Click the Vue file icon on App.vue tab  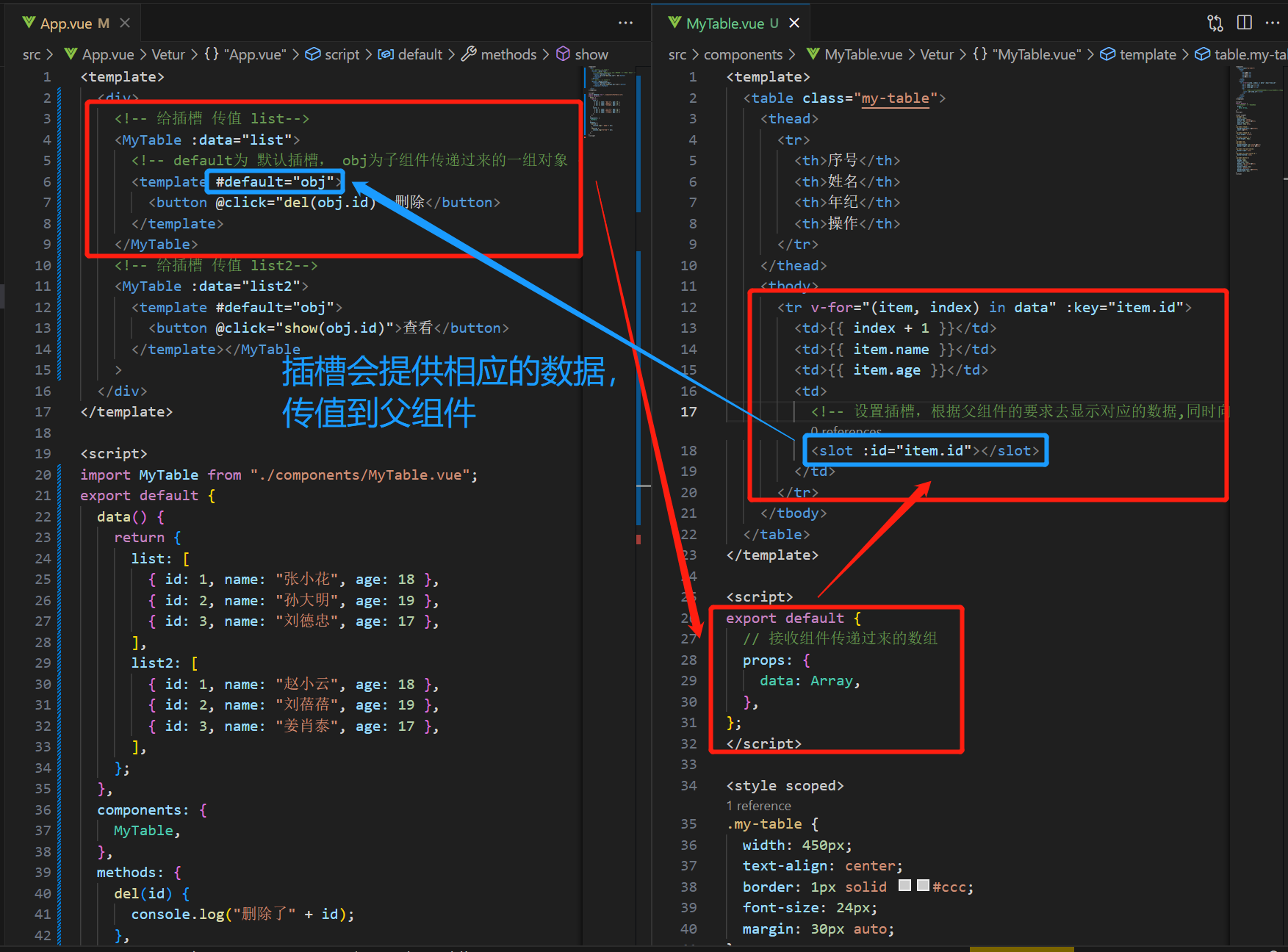pos(29,23)
